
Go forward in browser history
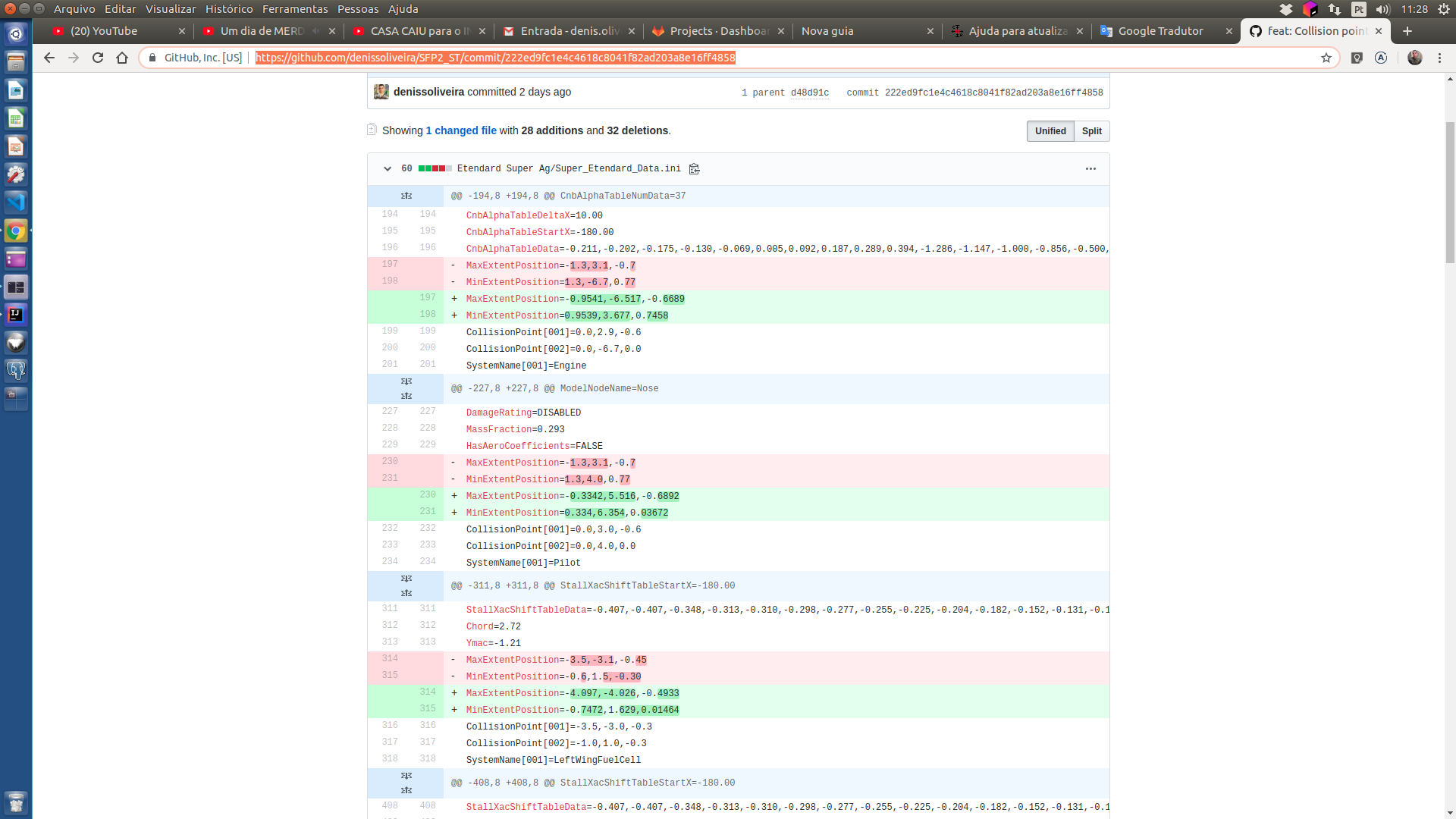(74, 58)
